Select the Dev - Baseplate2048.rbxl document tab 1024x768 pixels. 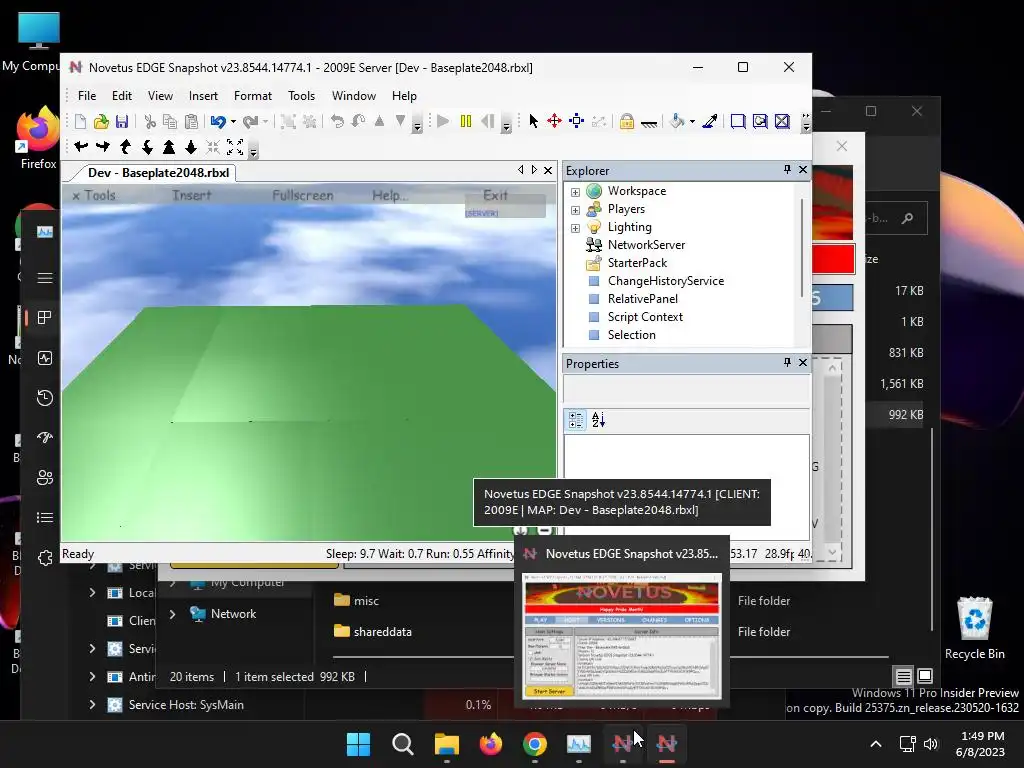pyautogui.click(x=158, y=173)
